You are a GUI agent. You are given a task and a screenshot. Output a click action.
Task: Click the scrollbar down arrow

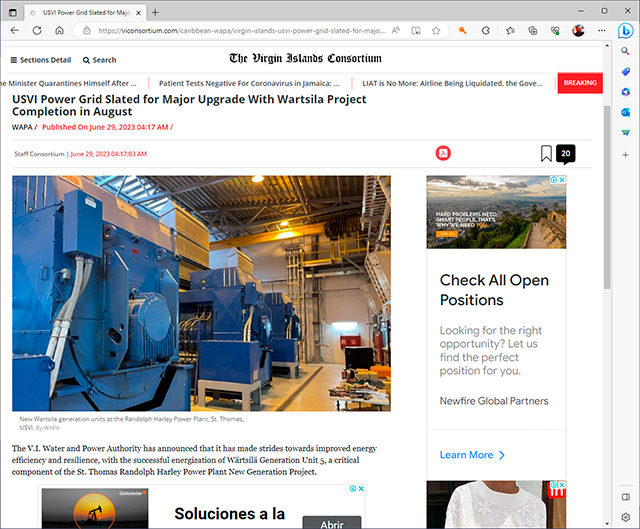pos(607,524)
